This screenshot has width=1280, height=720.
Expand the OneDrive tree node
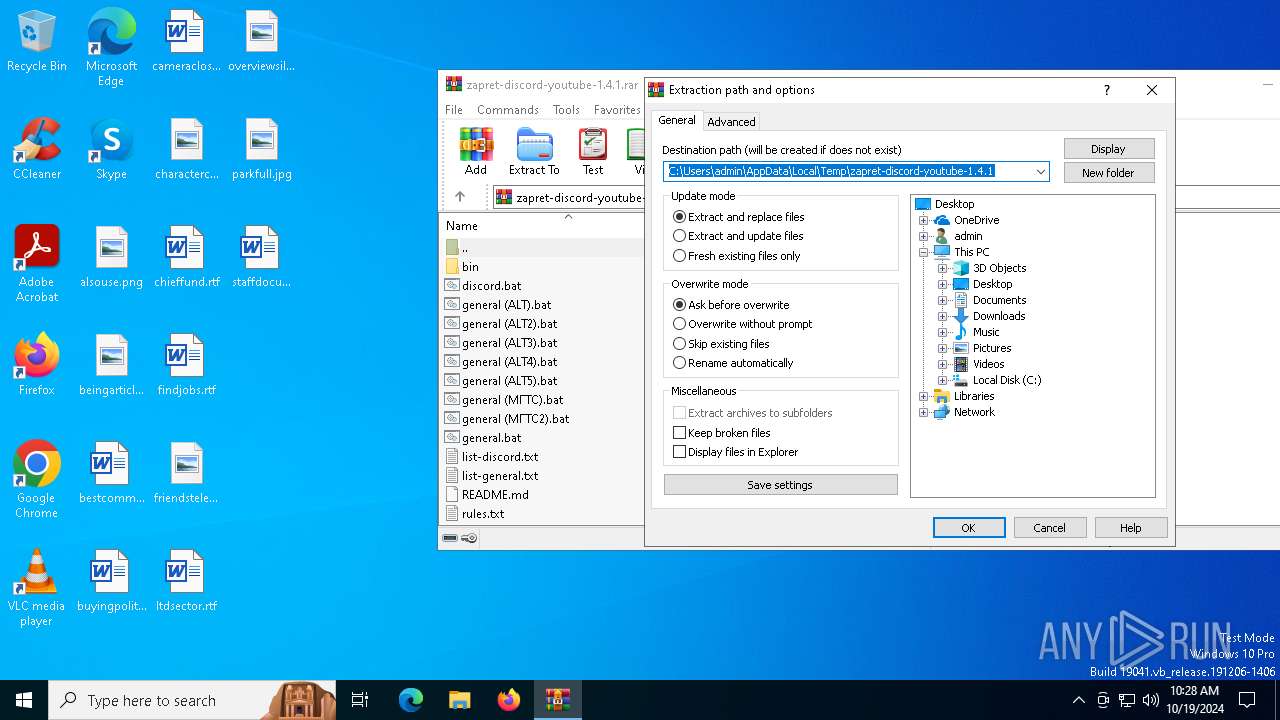click(x=924, y=220)
